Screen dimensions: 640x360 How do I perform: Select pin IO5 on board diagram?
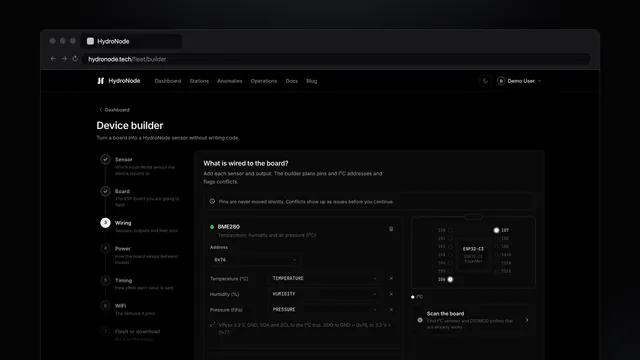(450, 271)
